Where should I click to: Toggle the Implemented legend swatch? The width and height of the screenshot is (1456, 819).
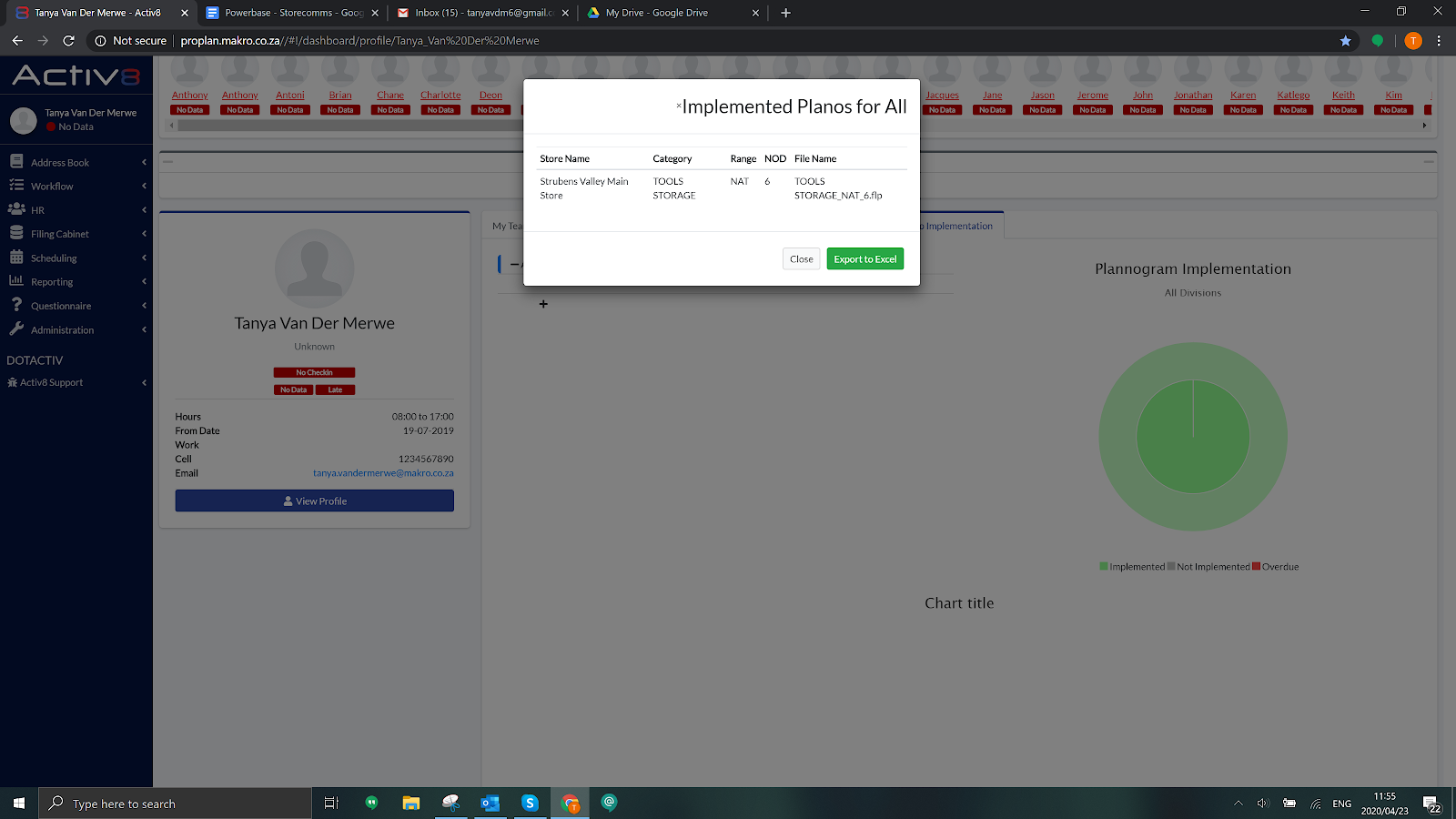pyautogui.click(x=1104, y=567)
